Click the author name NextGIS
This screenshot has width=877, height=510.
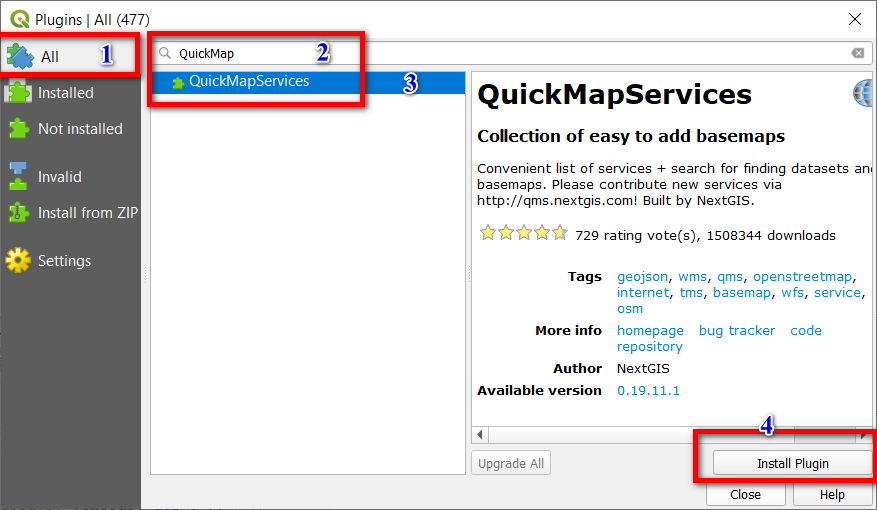(643, 369)
